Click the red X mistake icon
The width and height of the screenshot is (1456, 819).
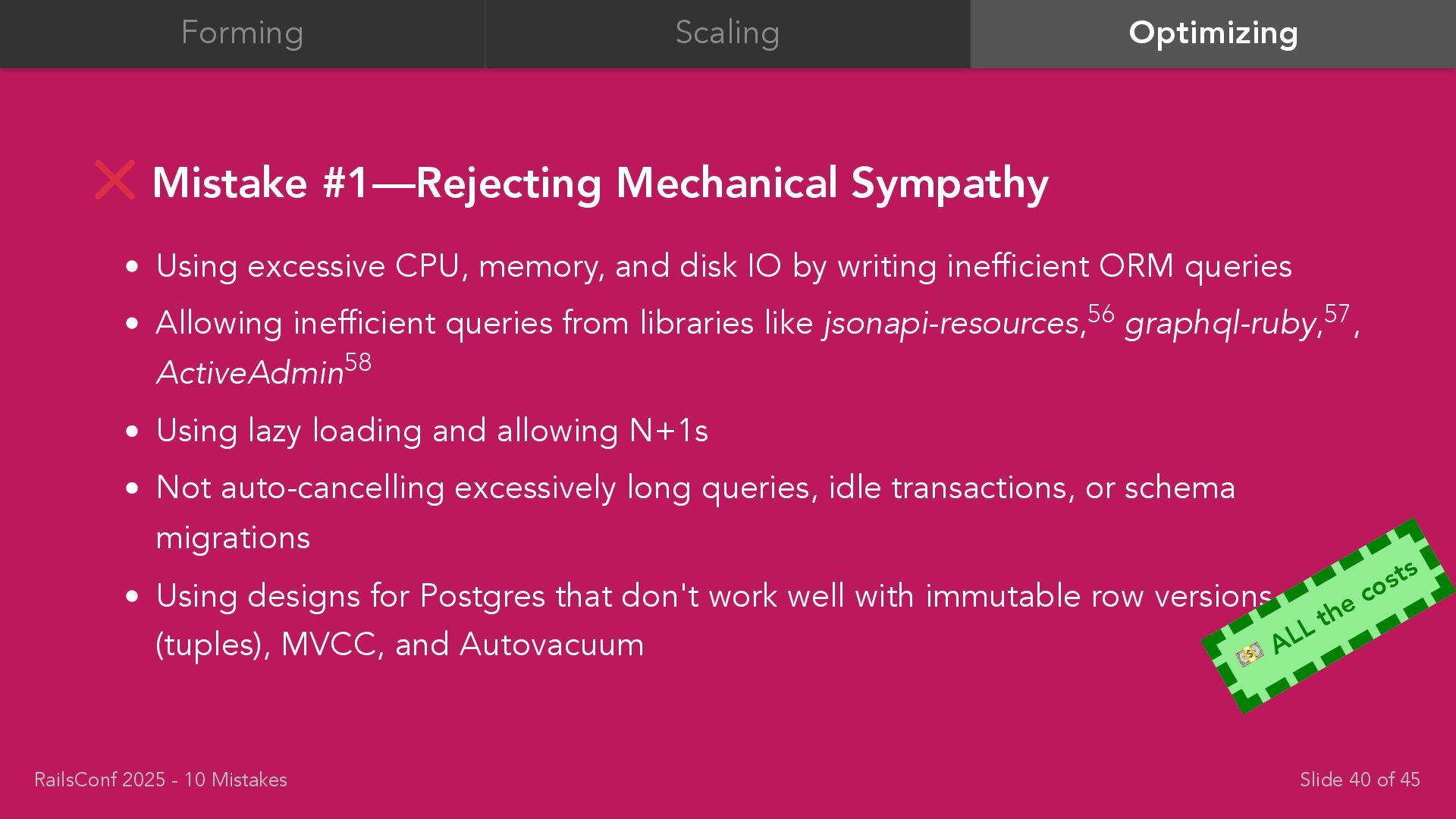coord(115,180)
